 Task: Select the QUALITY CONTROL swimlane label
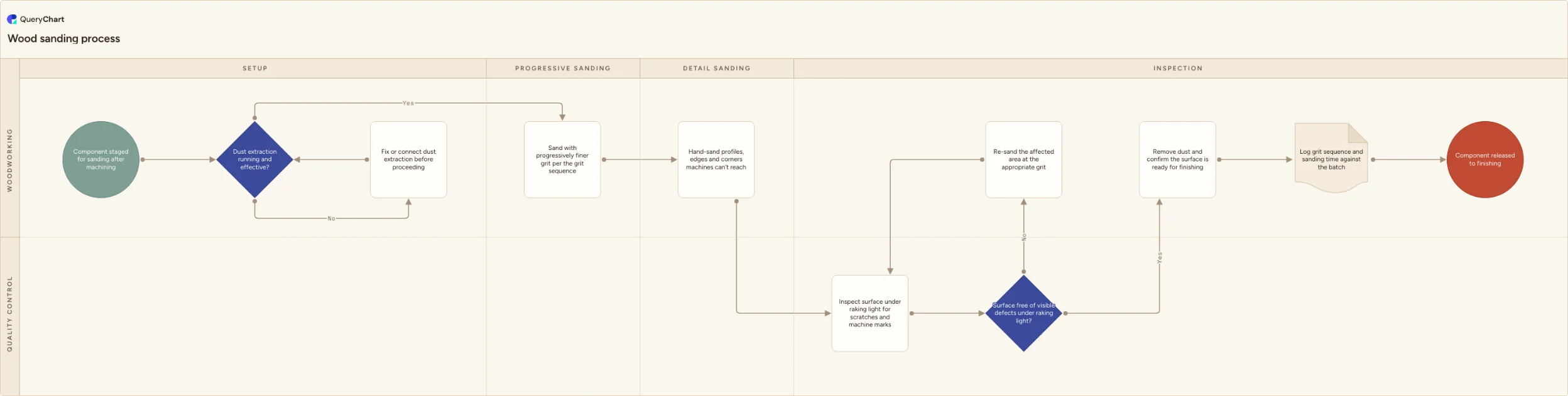9,314
